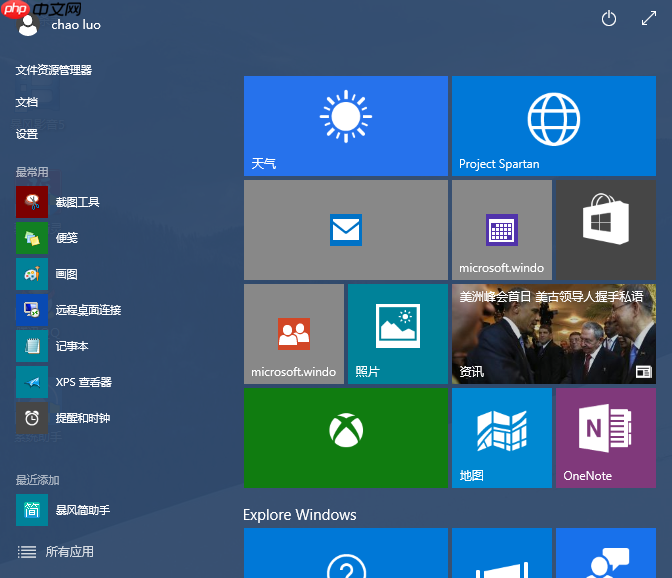Viewport: 672px width, 578px height.
Task: Open the partially visible blue tile between help and feedback
Action: tap(502, 553)
